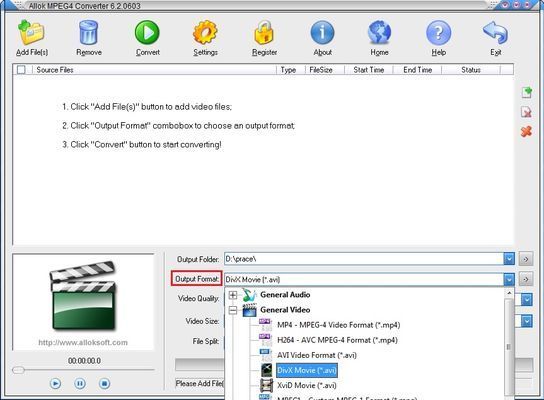Select XviD Movie (*.avi) format
544x400 pixels.
pyautogui.click(x=307, y=385)
